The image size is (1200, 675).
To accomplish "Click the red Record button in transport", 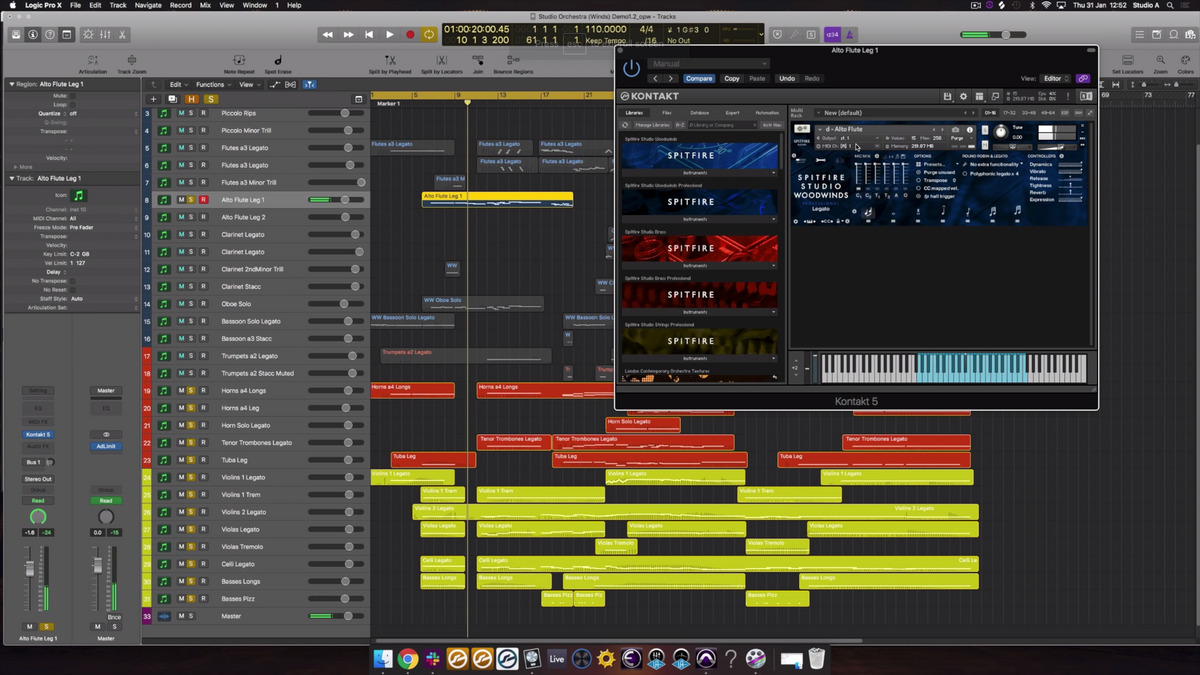I will [409, 35].
